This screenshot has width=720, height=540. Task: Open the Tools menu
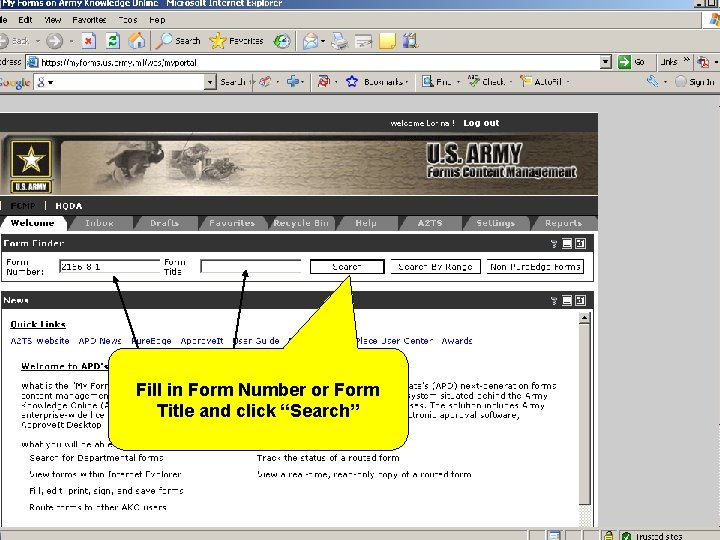pos(128,20)
